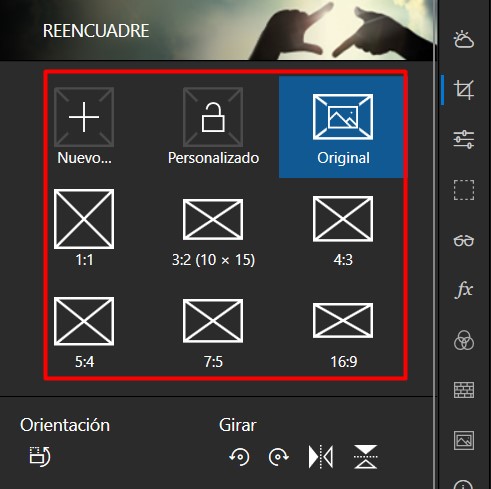Rotate the image counterclockwise

[x=239, y=457]
